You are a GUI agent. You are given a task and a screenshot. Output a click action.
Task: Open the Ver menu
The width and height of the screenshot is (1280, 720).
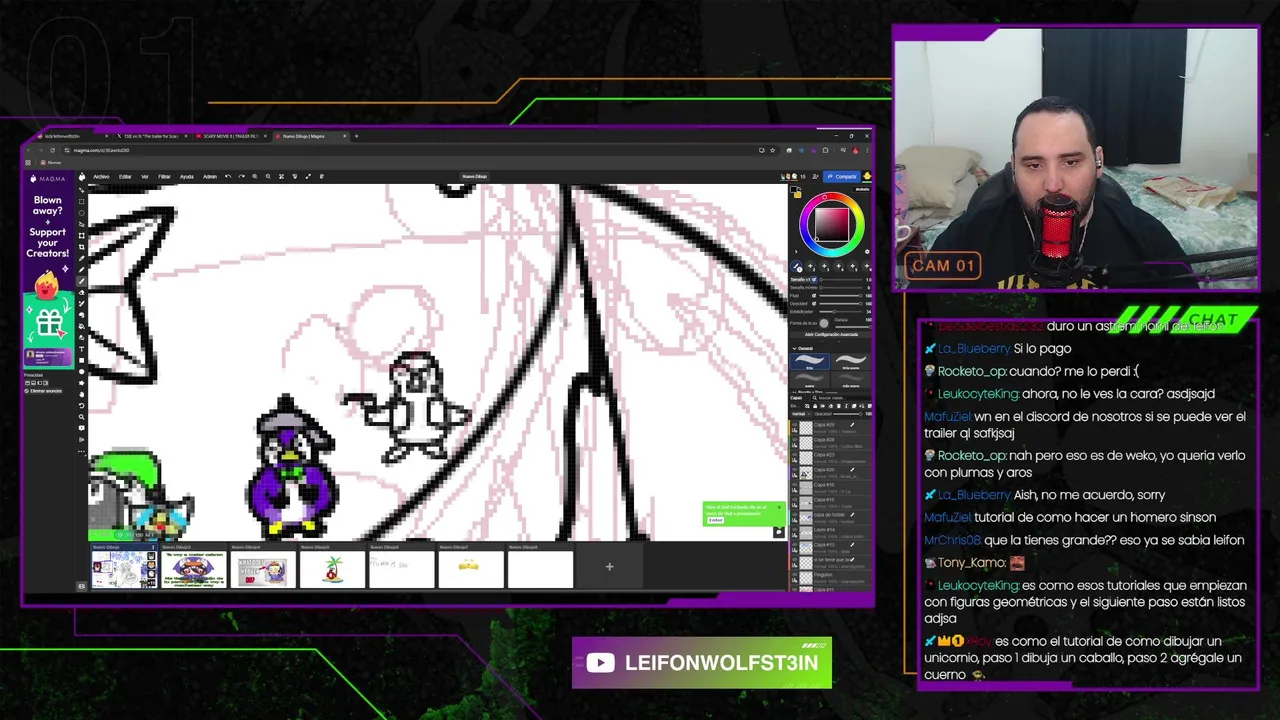pos(144,177)
